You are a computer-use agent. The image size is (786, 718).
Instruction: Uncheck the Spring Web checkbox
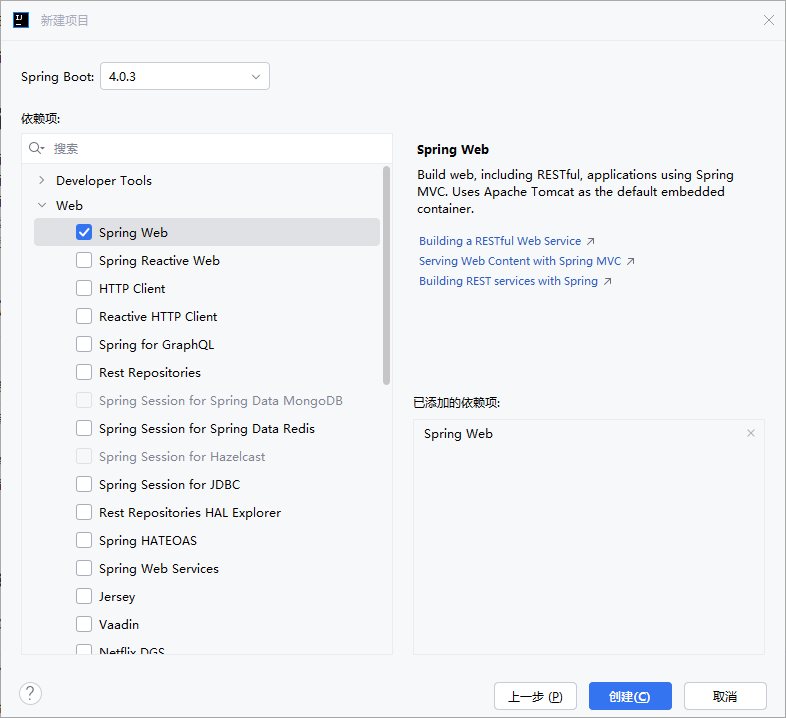(84, 232)
